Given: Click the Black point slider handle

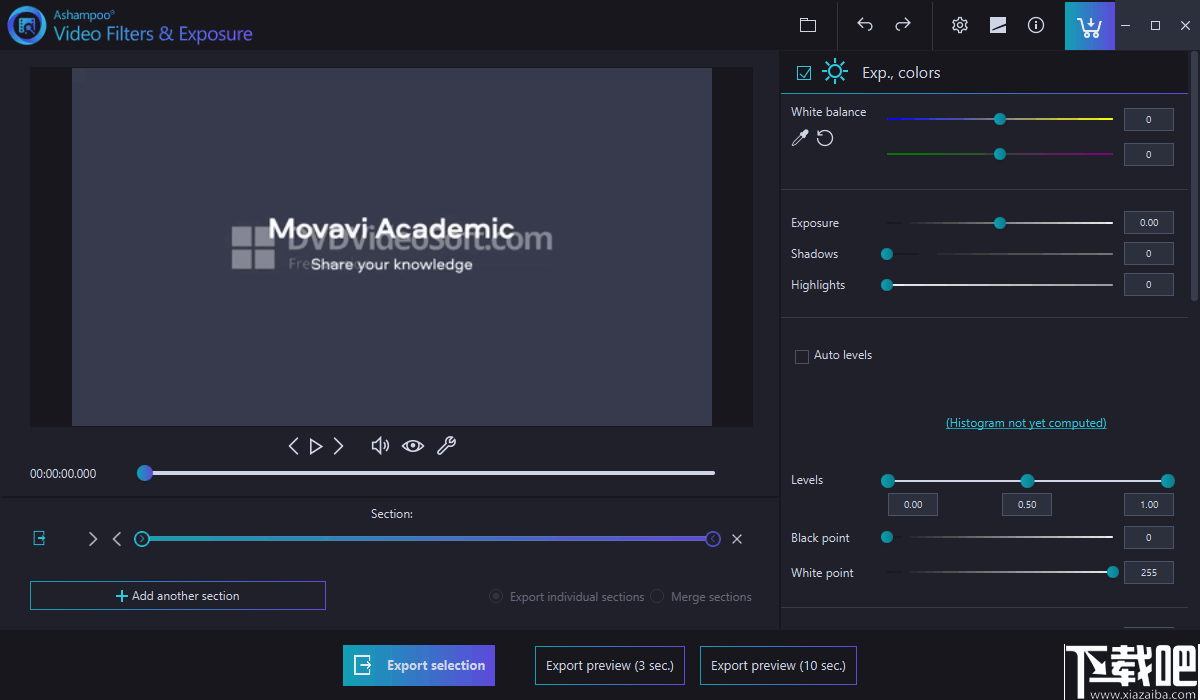Looking at the screenshot, I should (x=887, y=537).
